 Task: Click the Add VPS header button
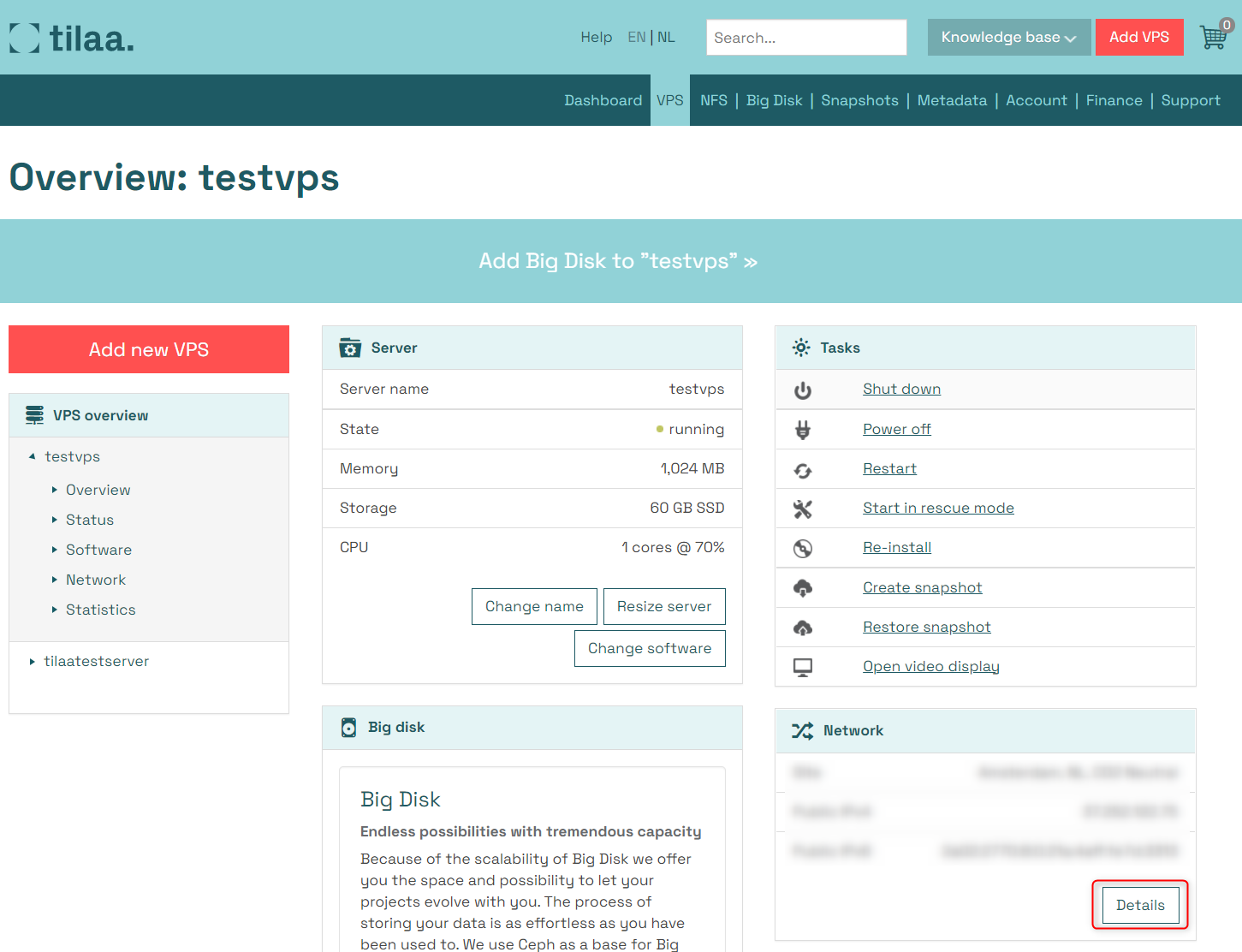(1139, 37)
